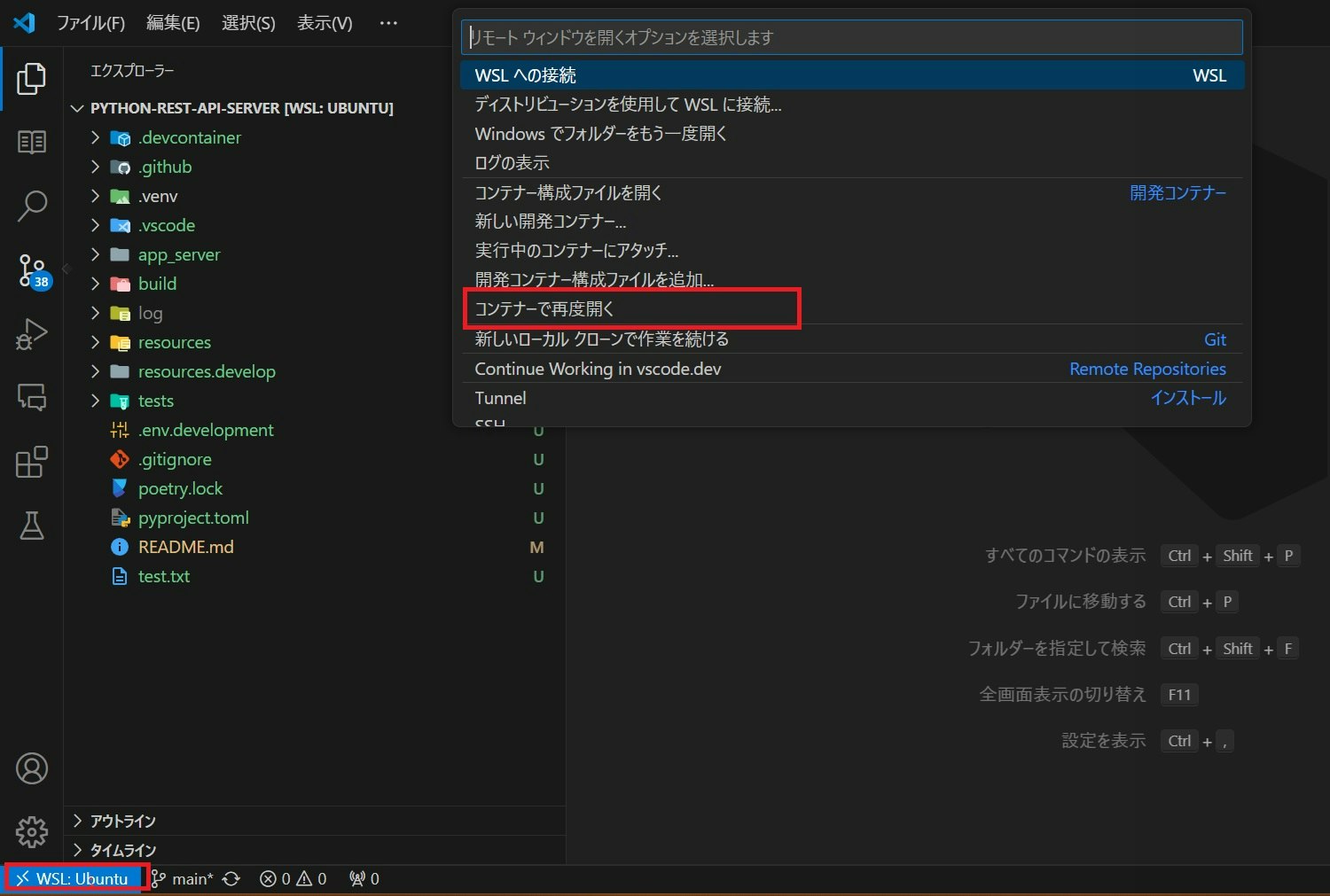
Task: Open errors and warnings count in status bar
Action: pyautogui.click(x=293, y=878)
